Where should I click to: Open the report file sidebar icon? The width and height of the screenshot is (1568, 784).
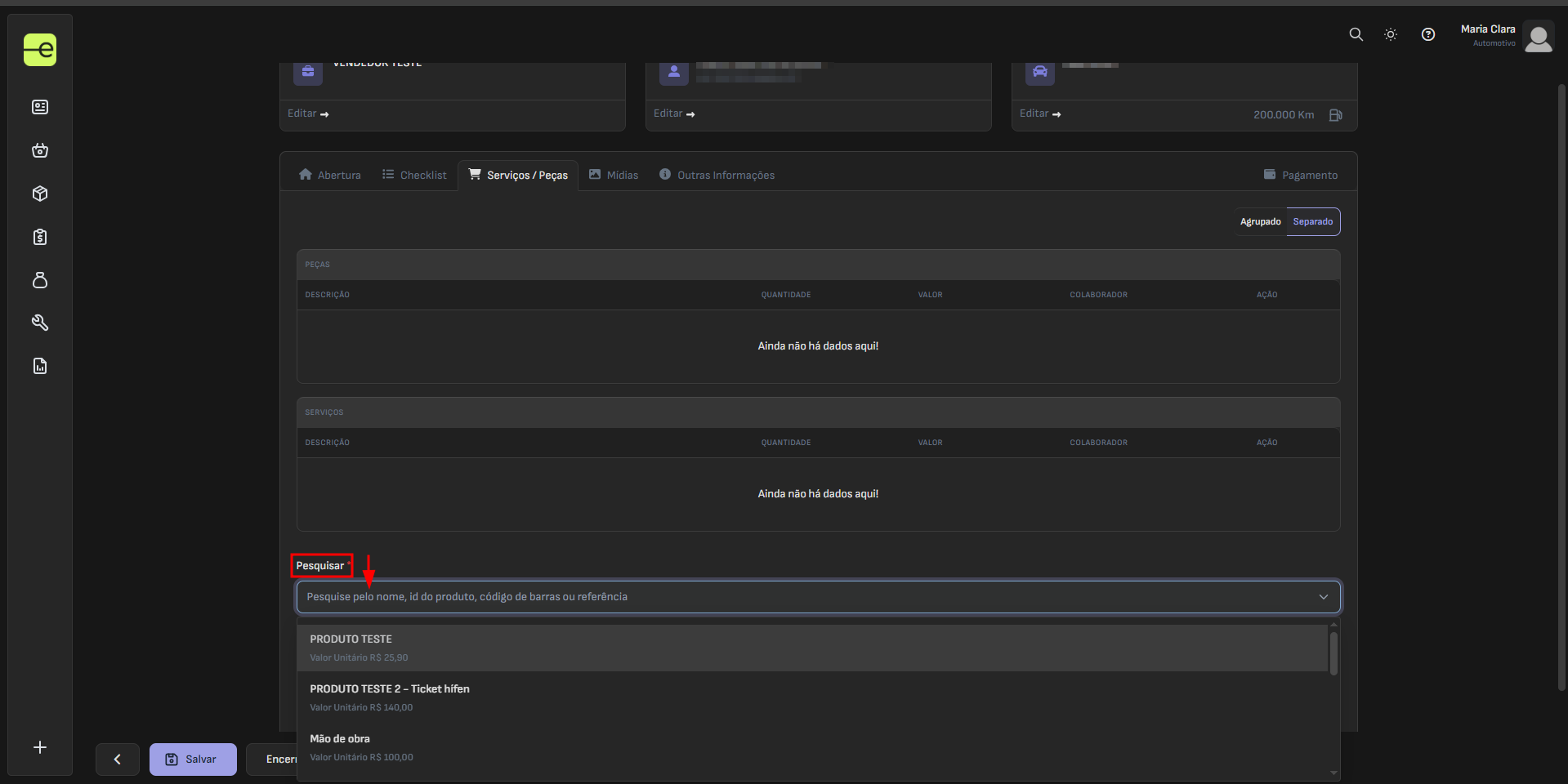pos(40,366)
